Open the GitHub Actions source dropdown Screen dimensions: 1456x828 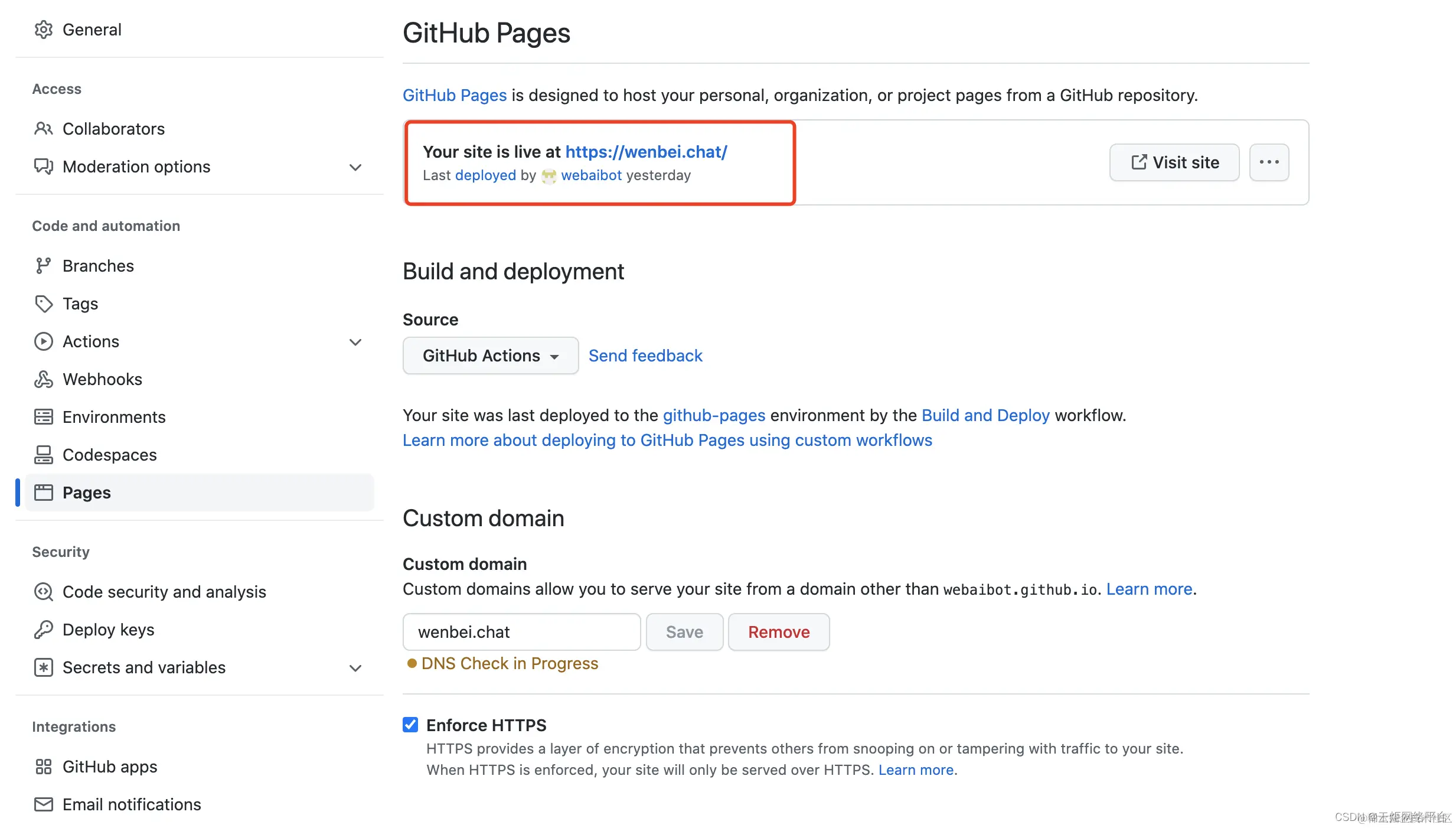[x=490, y=356]
